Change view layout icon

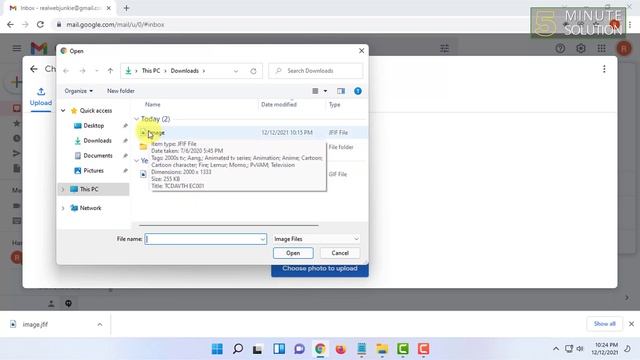click(315, 91)
